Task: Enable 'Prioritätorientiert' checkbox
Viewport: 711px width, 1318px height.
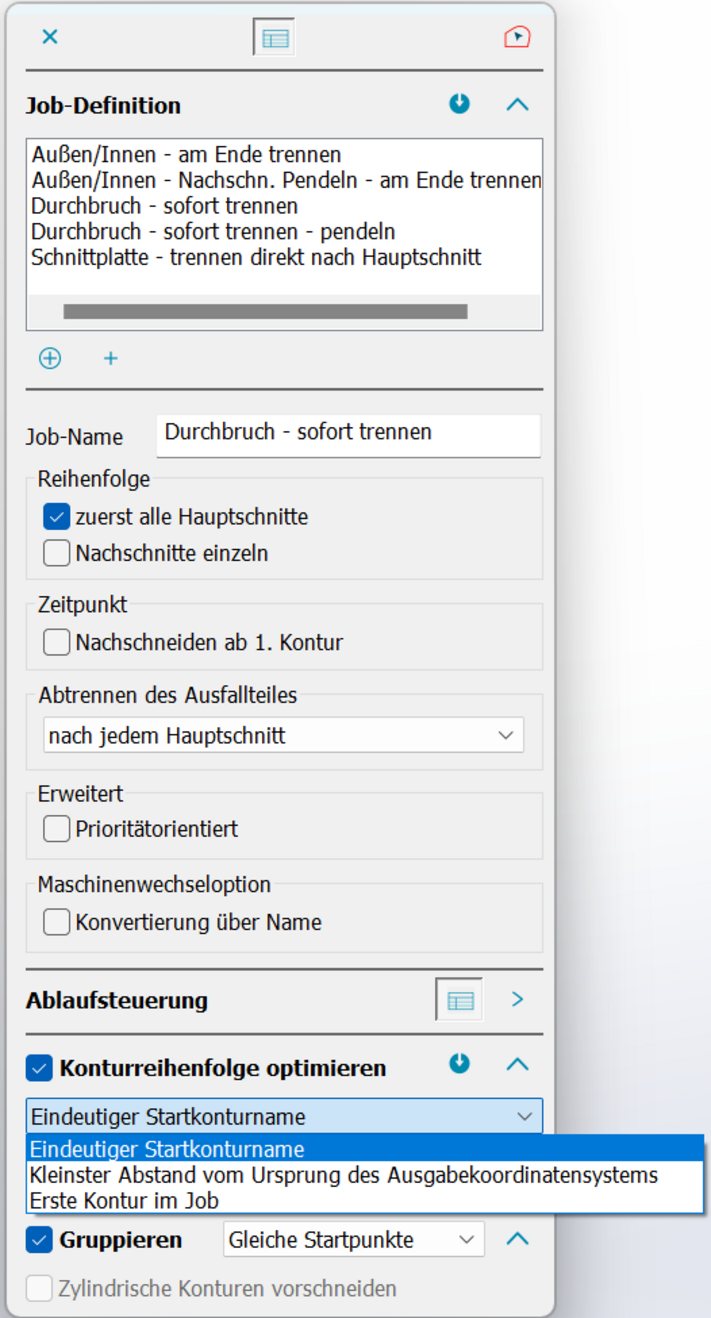Action: click(x=57, y=829)
